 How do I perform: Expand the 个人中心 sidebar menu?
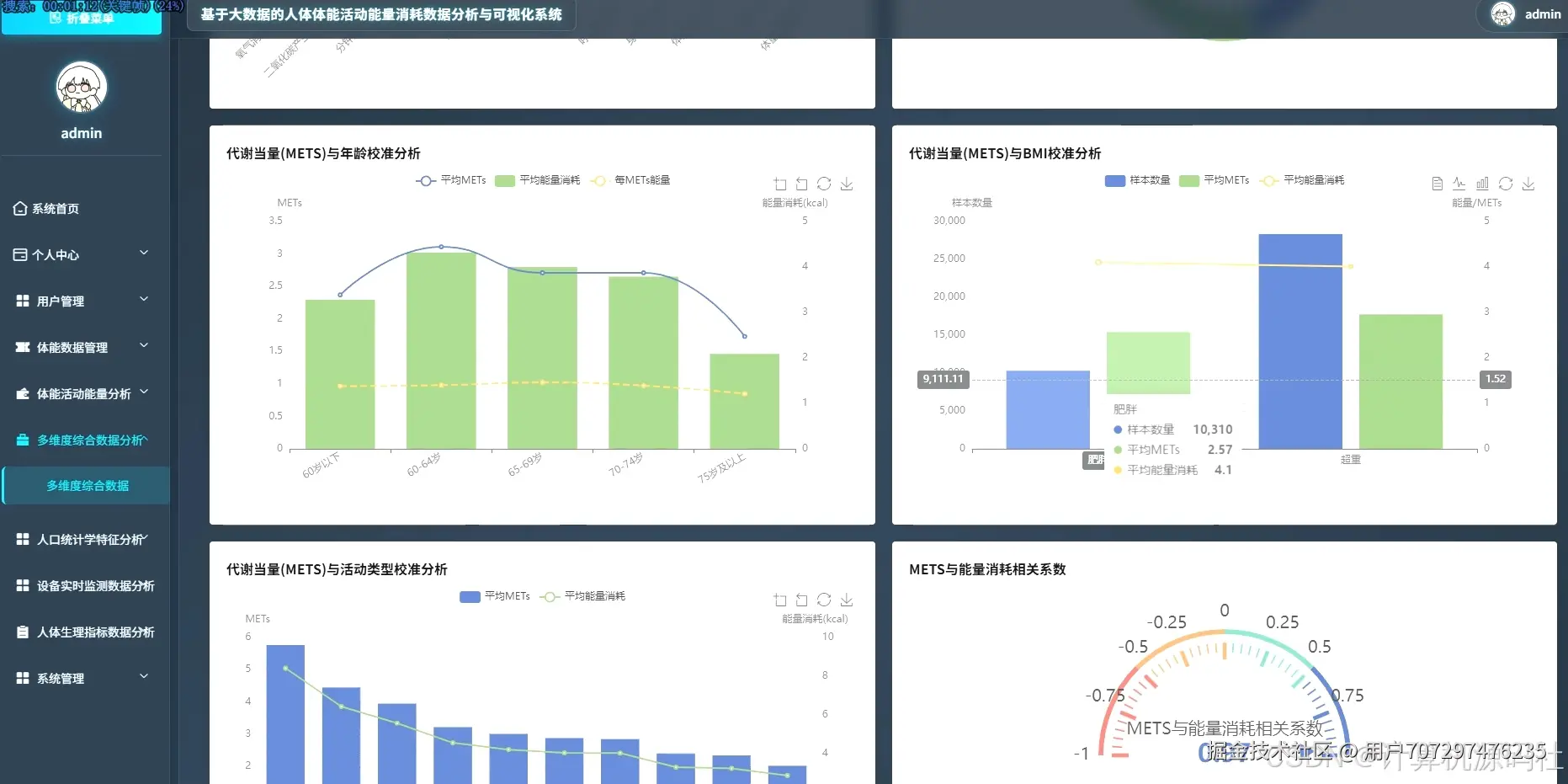click(x=82, y=254)
